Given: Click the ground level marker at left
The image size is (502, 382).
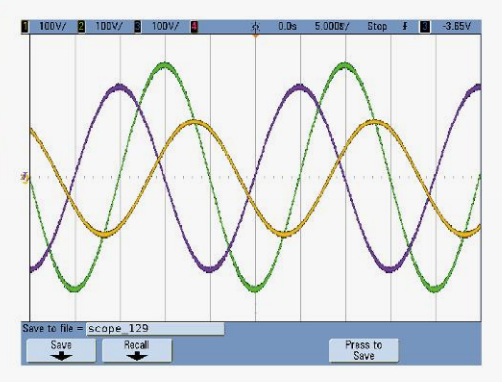Looking at the screenshot, I should (25, 177).
